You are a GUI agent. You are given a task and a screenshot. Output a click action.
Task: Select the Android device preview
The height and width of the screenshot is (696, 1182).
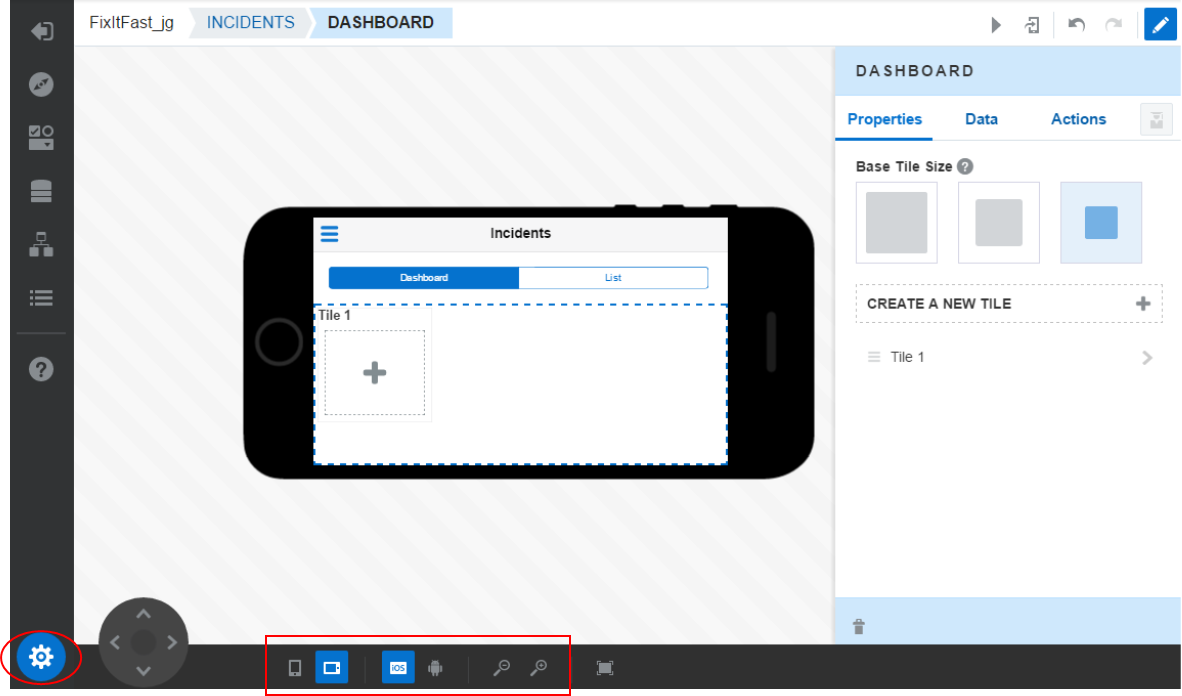point(435,668)
